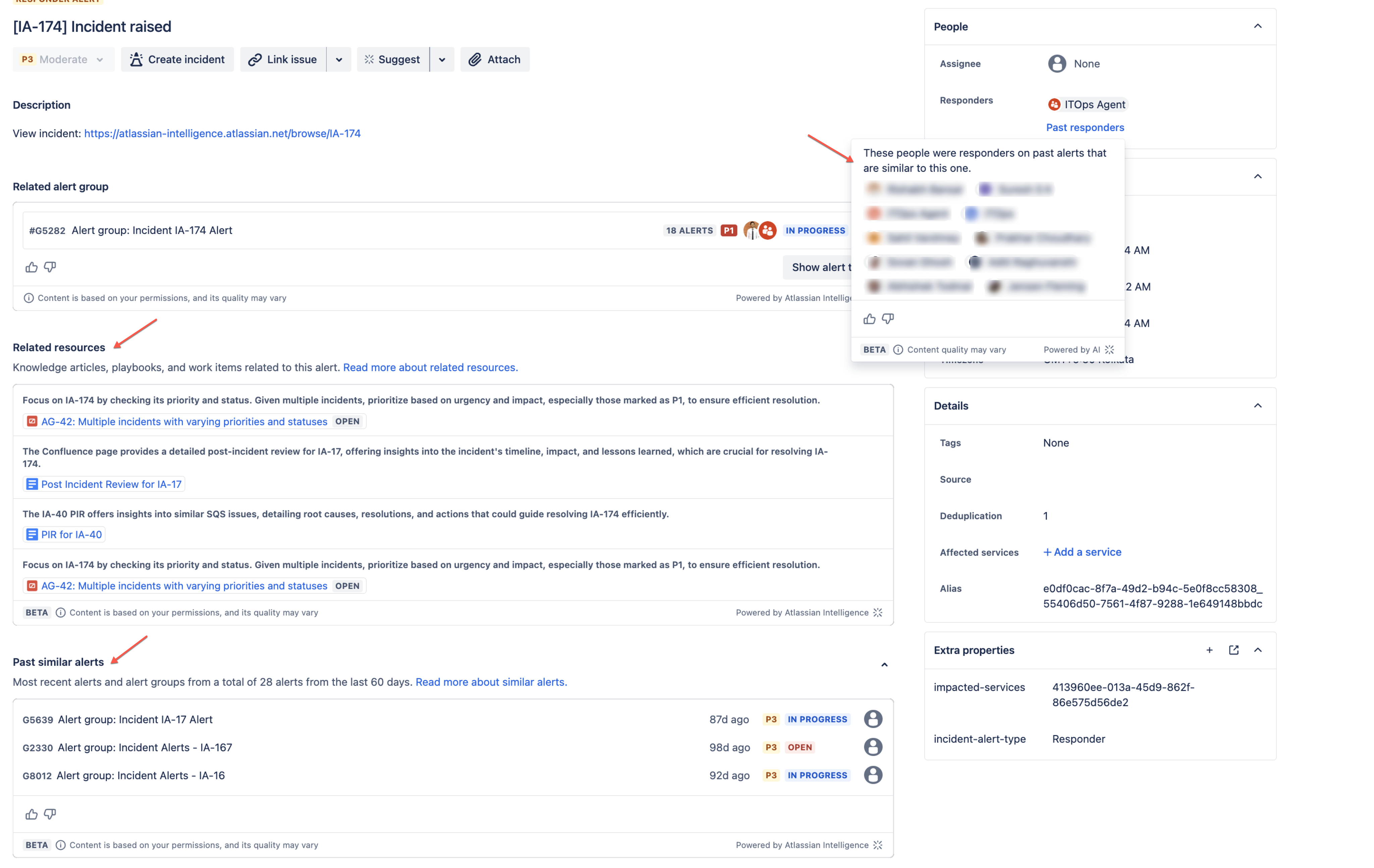Click thumbs up in Past responders popup

tap(869, 319)
